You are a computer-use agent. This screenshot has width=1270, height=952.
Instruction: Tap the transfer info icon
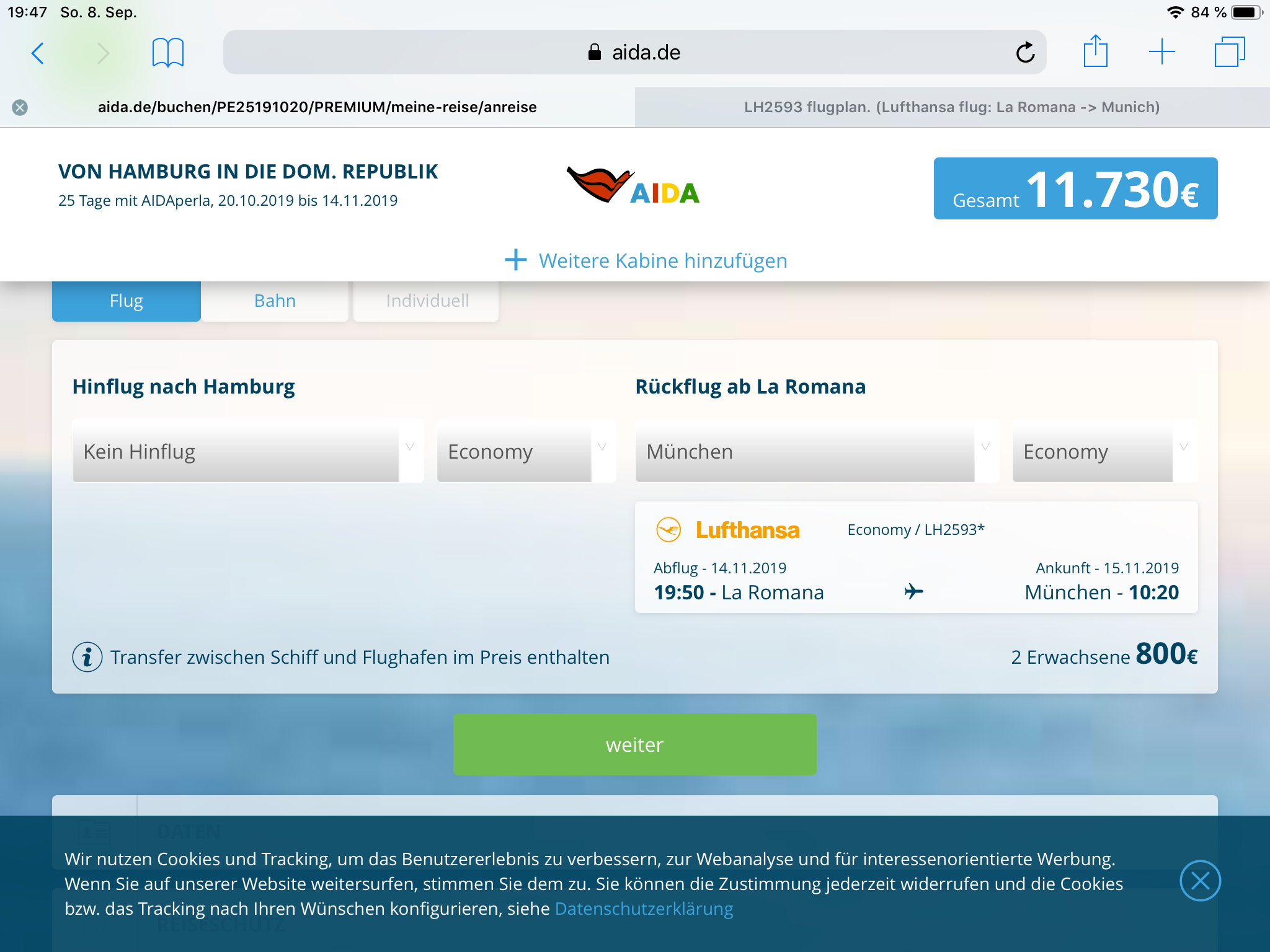click(87, 657)
